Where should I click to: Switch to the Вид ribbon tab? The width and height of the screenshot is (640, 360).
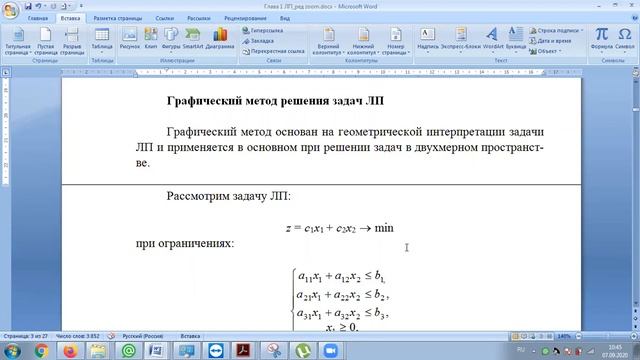[x=284, y=18]
